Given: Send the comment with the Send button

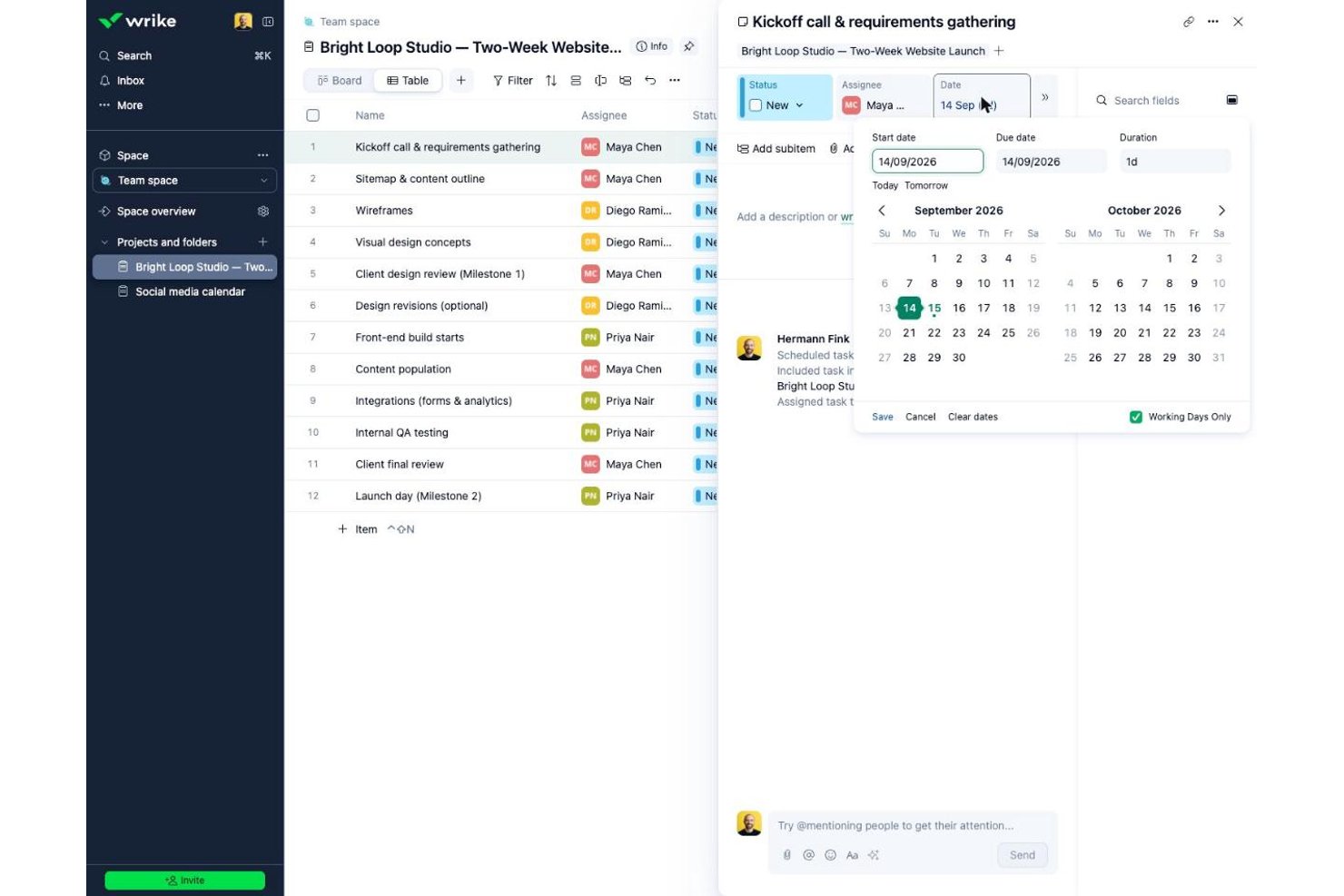Looking at the screenshot, I should pos(1022,855).
